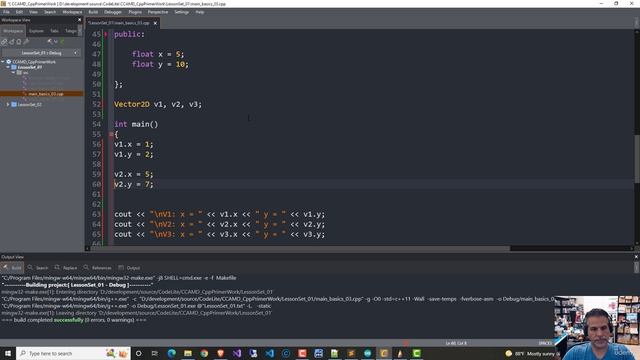This screenshot has width=640, height=360.
Task: Open the Debugger menu
Action: pos(113,12)
